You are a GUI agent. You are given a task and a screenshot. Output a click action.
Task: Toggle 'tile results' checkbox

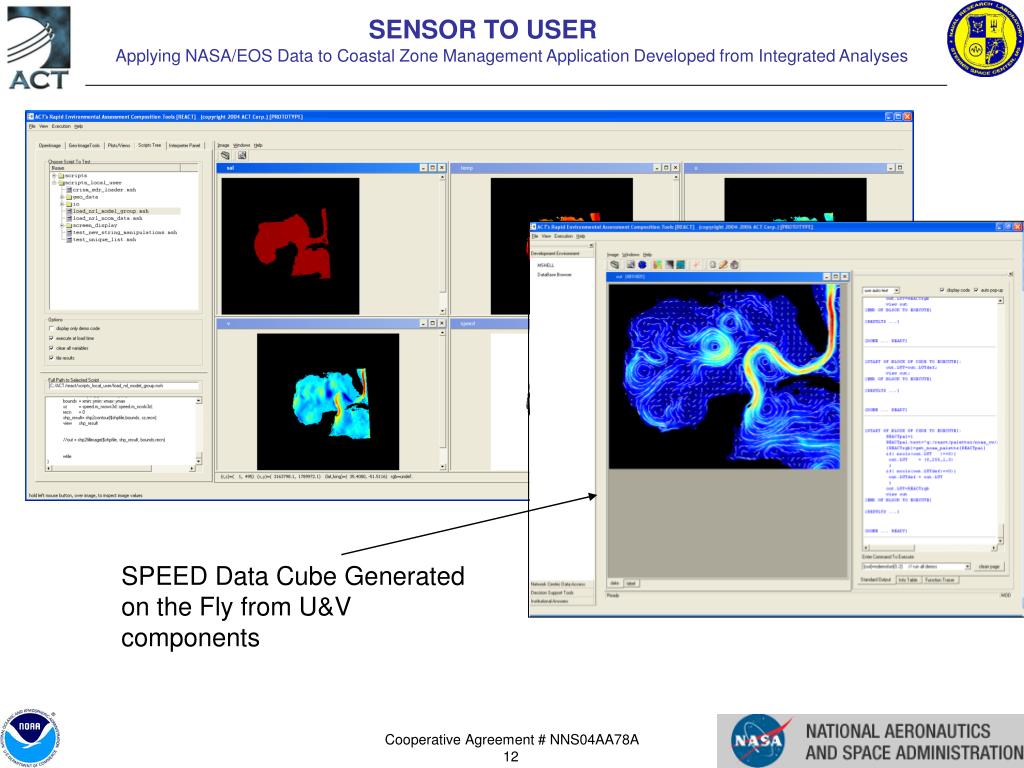point(52,358)
